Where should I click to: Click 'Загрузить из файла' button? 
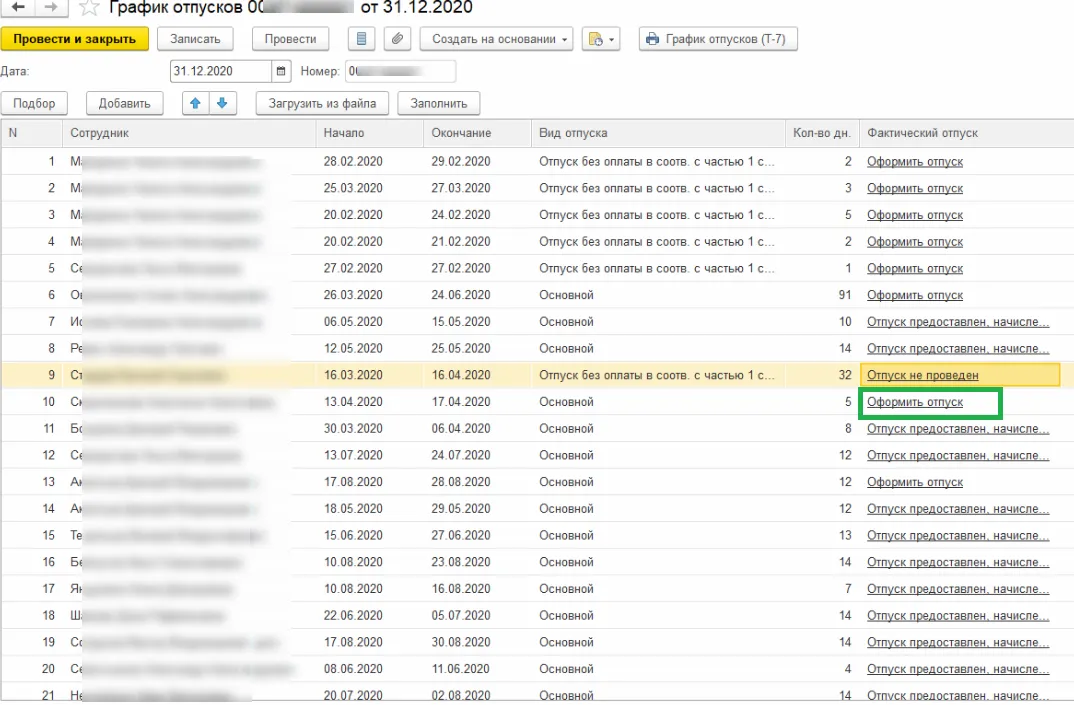click(322, 103)
